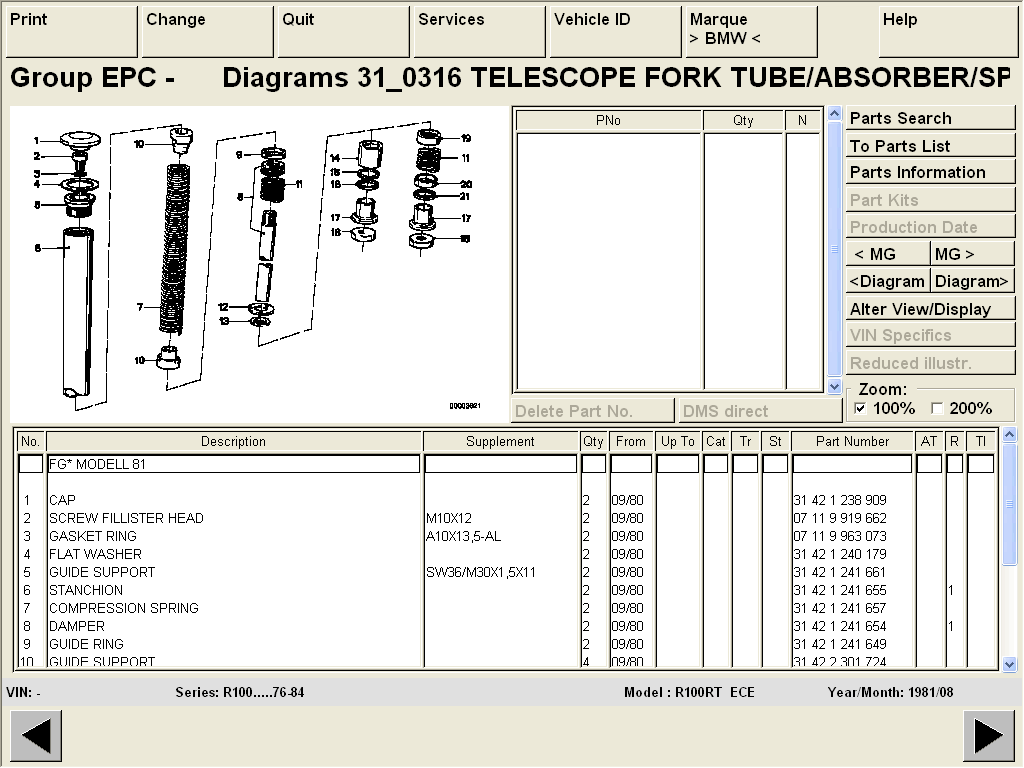Click the bottom table scrollbar thumb
Image resolution: width=1024 pixels, height=768 pixels.
[x=1009, y=504]
